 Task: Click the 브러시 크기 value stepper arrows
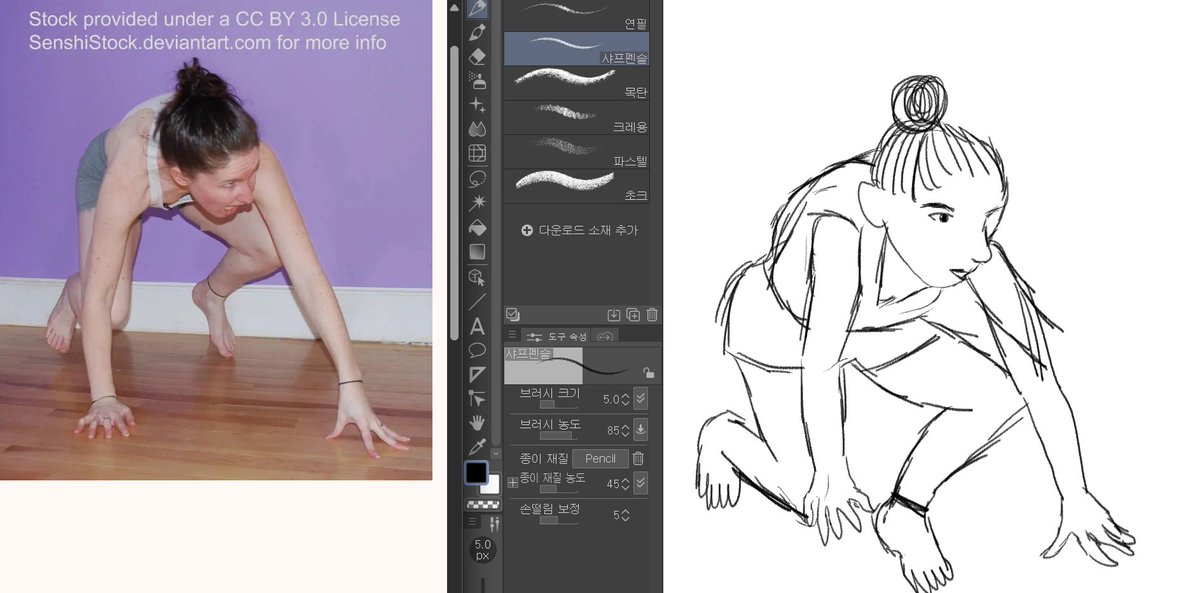coord(625,398)
